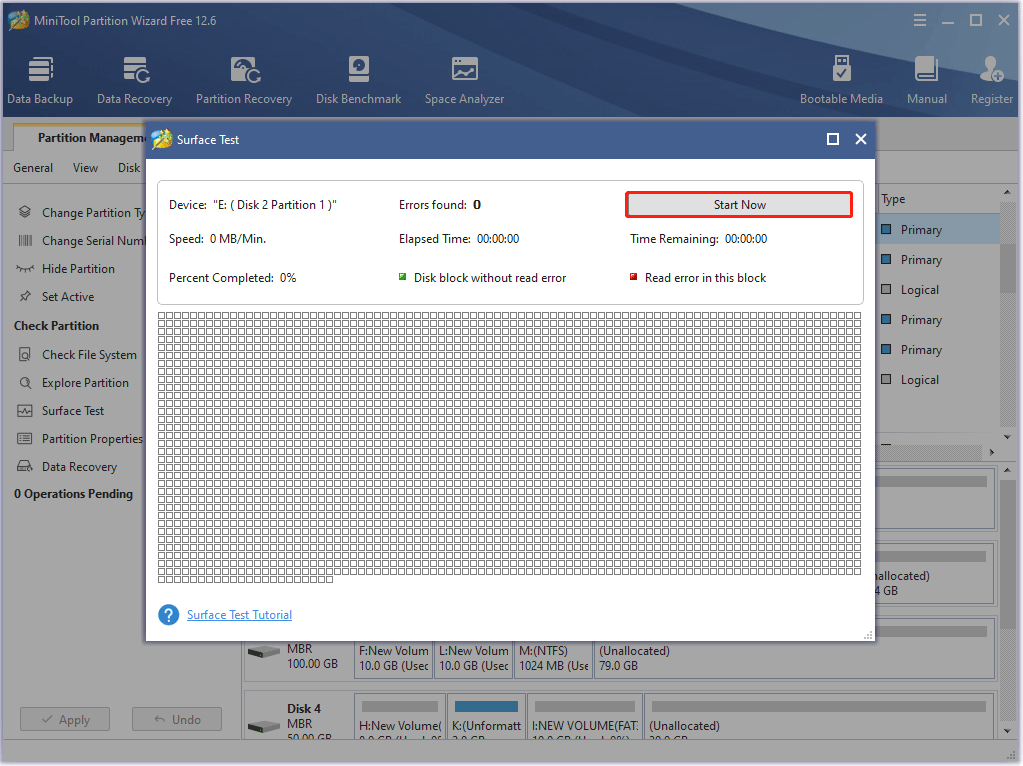Open the hamburger menu in title bar
The height and width of the screenshot is (766, 1023).
[919, 19]
